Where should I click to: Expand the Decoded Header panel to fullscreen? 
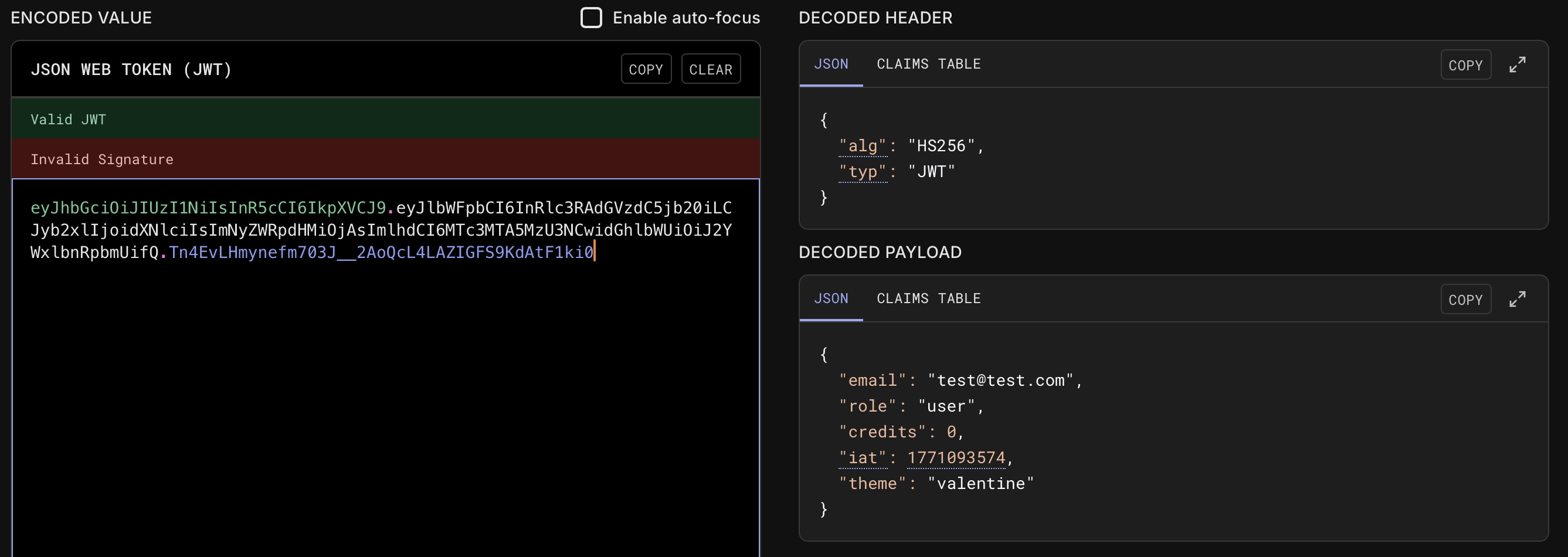pos(1517,64)
